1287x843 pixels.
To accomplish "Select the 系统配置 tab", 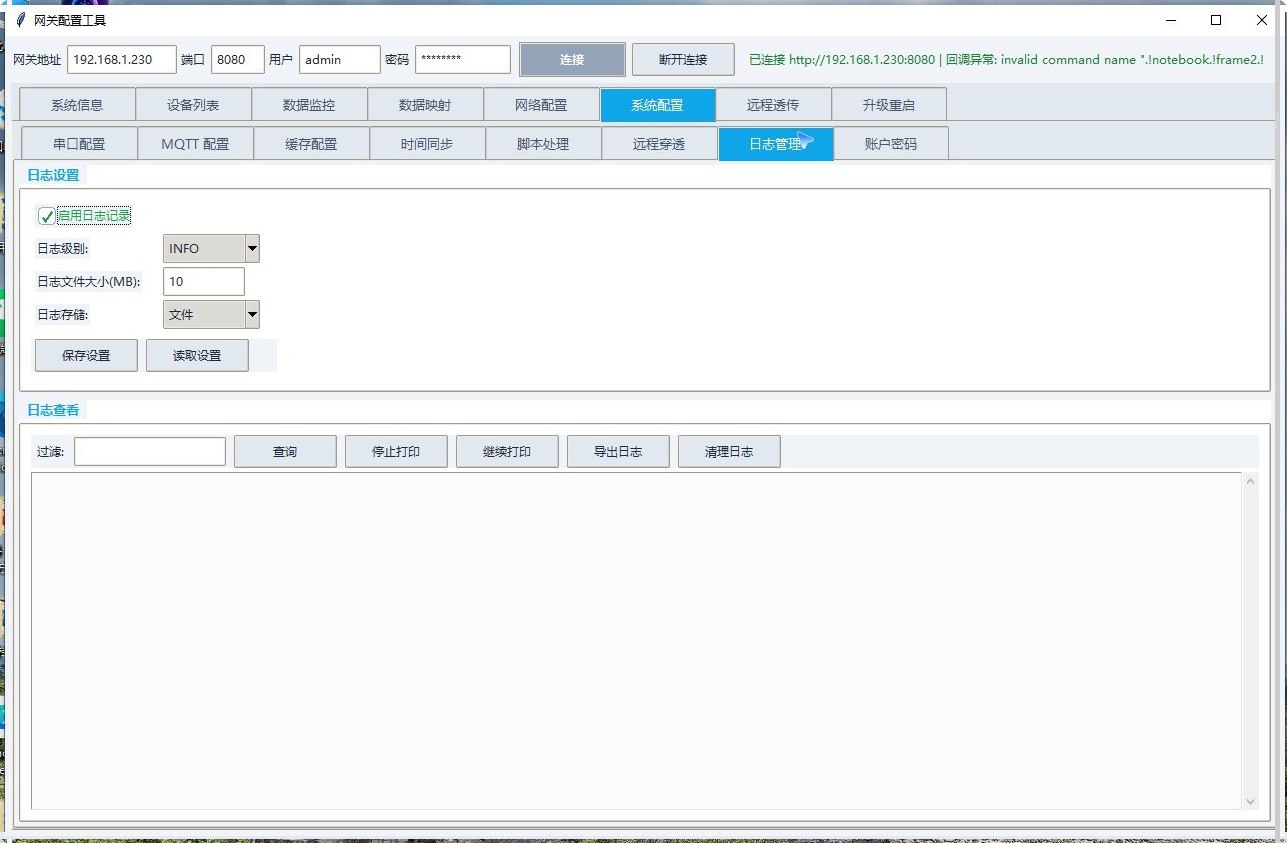I will coord(658,105).
